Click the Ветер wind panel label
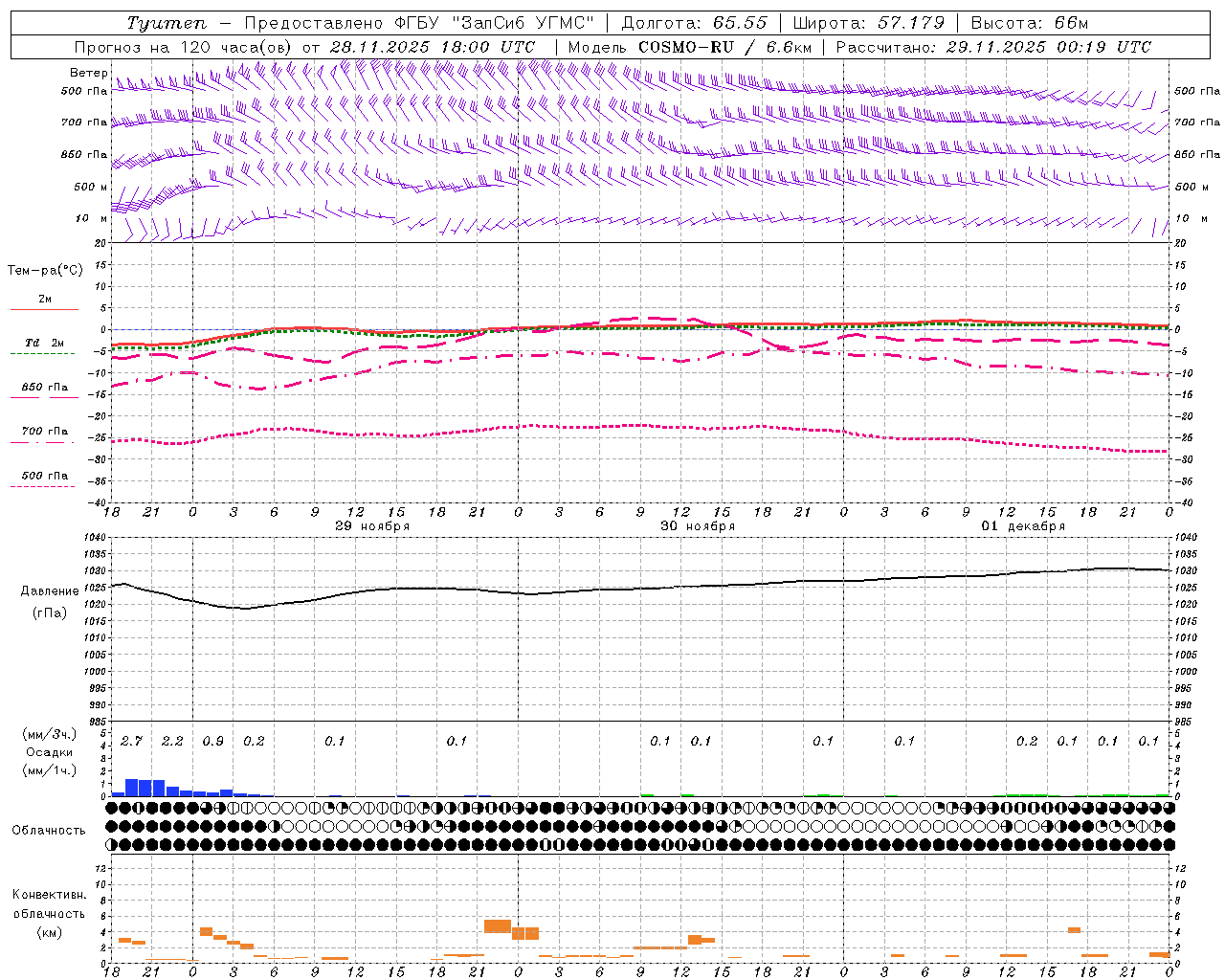The image size is (1225, 980). tap(88, 73)
